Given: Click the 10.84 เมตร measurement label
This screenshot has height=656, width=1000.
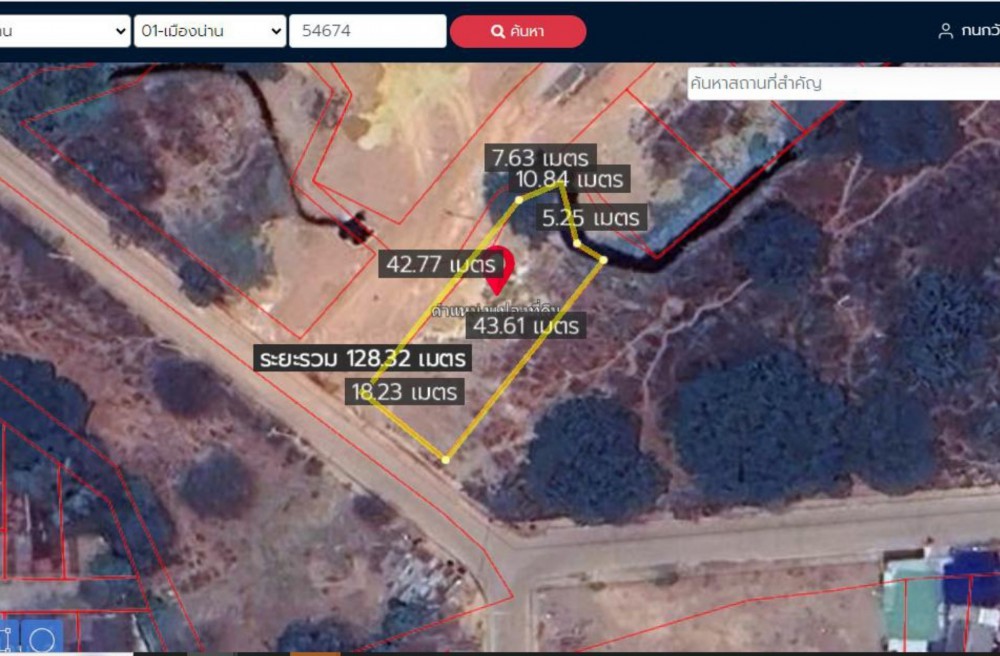Looking at the screenshot, I should pos(570,179).
